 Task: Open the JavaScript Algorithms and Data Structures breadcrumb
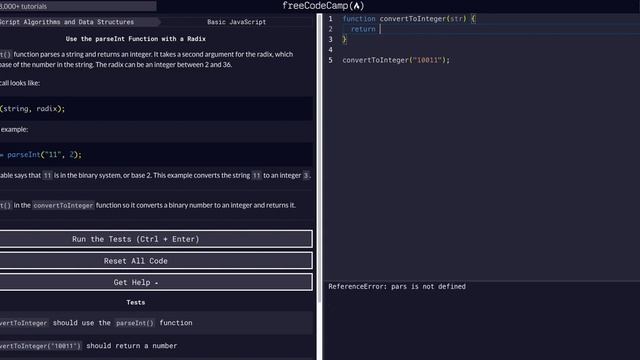coord(67,22)
